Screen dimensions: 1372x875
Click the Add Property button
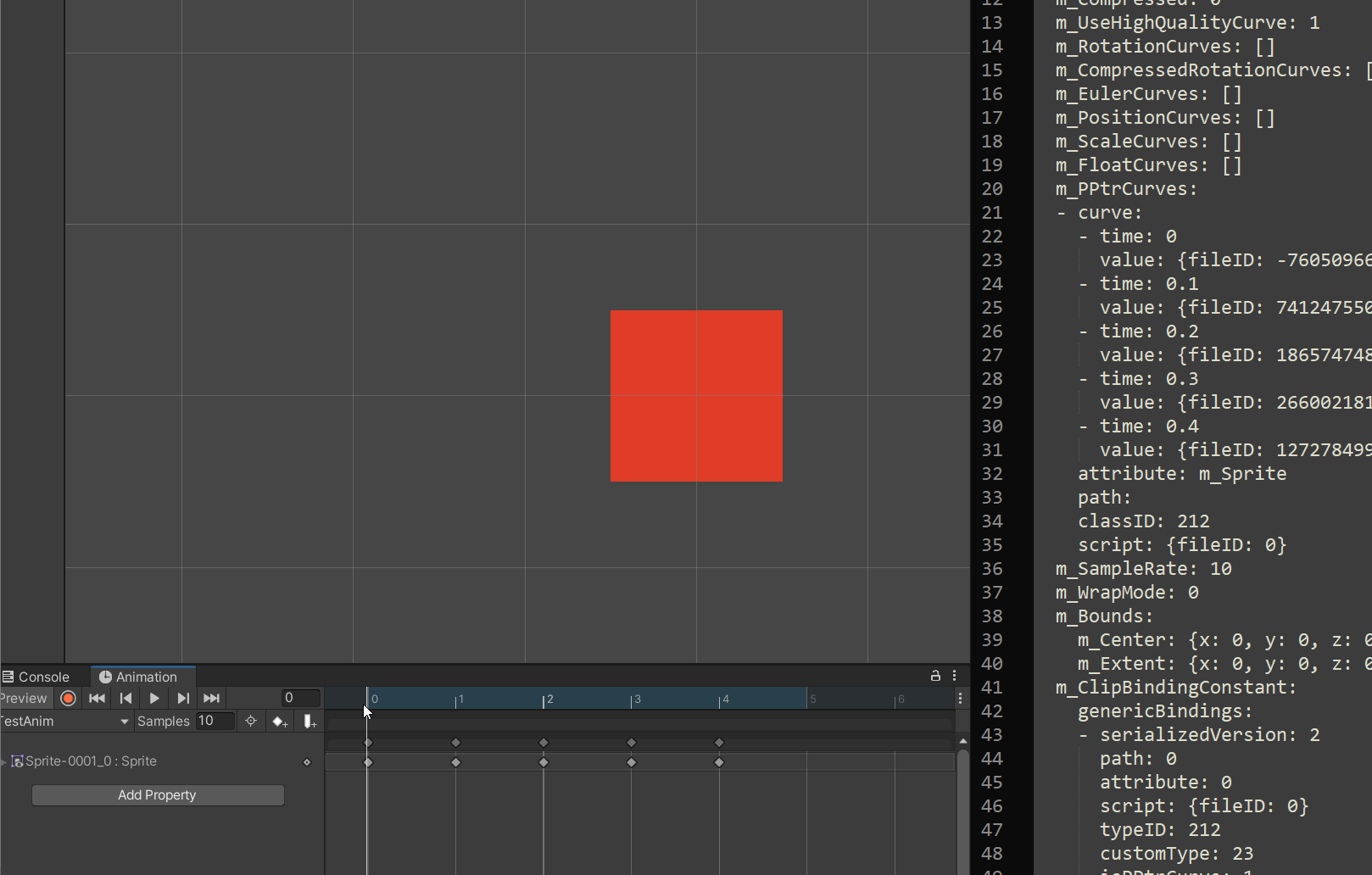tap(157, 794)
